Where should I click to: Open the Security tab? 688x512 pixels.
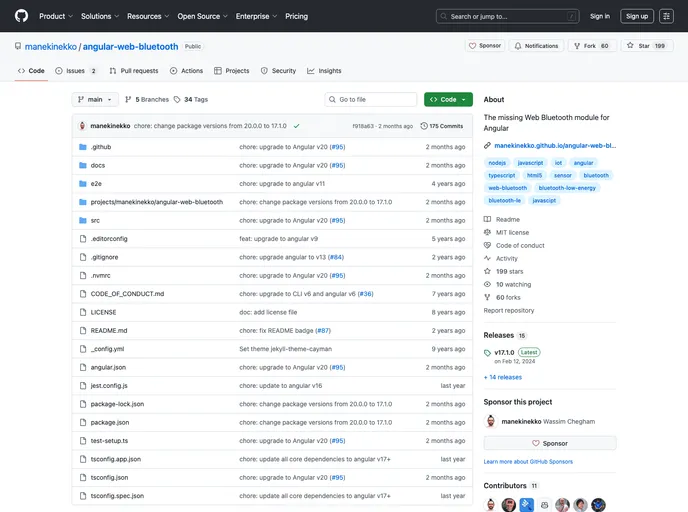coord(278,71)
